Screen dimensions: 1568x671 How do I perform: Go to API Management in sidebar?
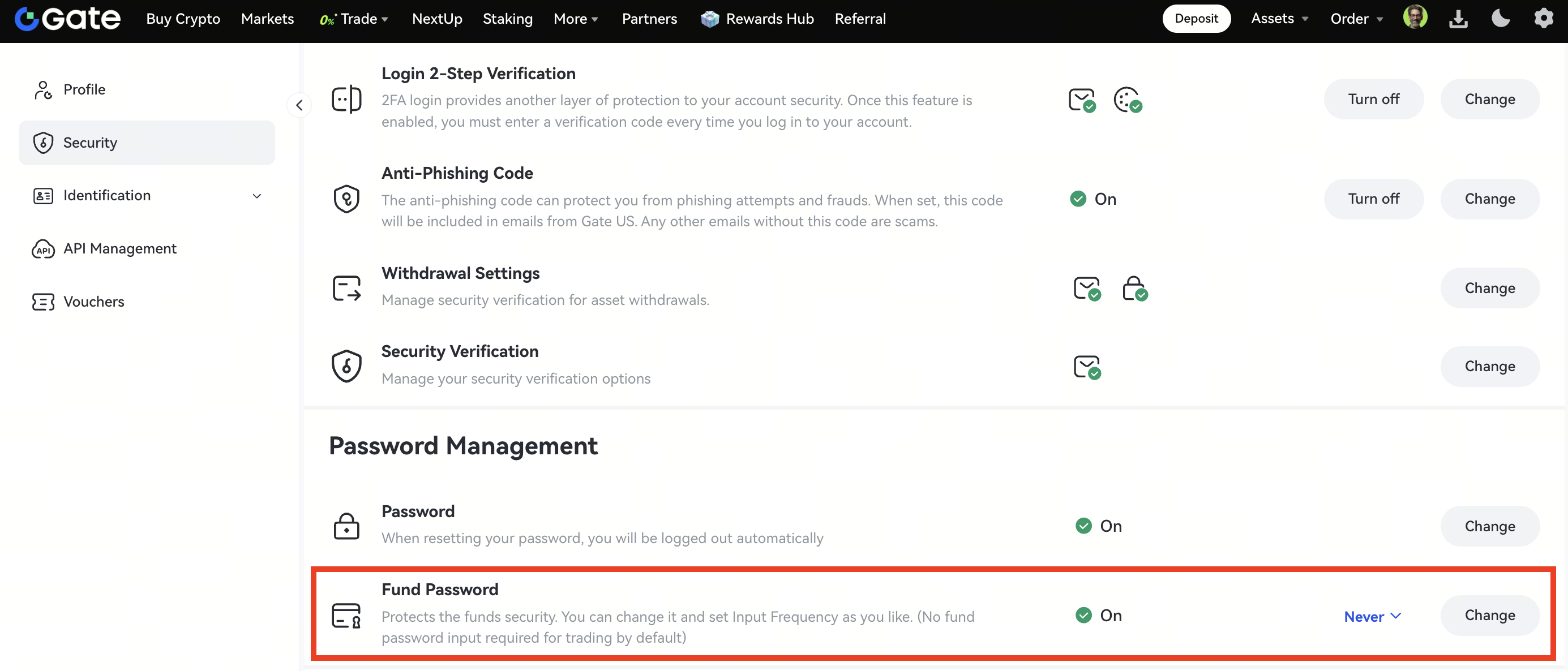point(120,248)
